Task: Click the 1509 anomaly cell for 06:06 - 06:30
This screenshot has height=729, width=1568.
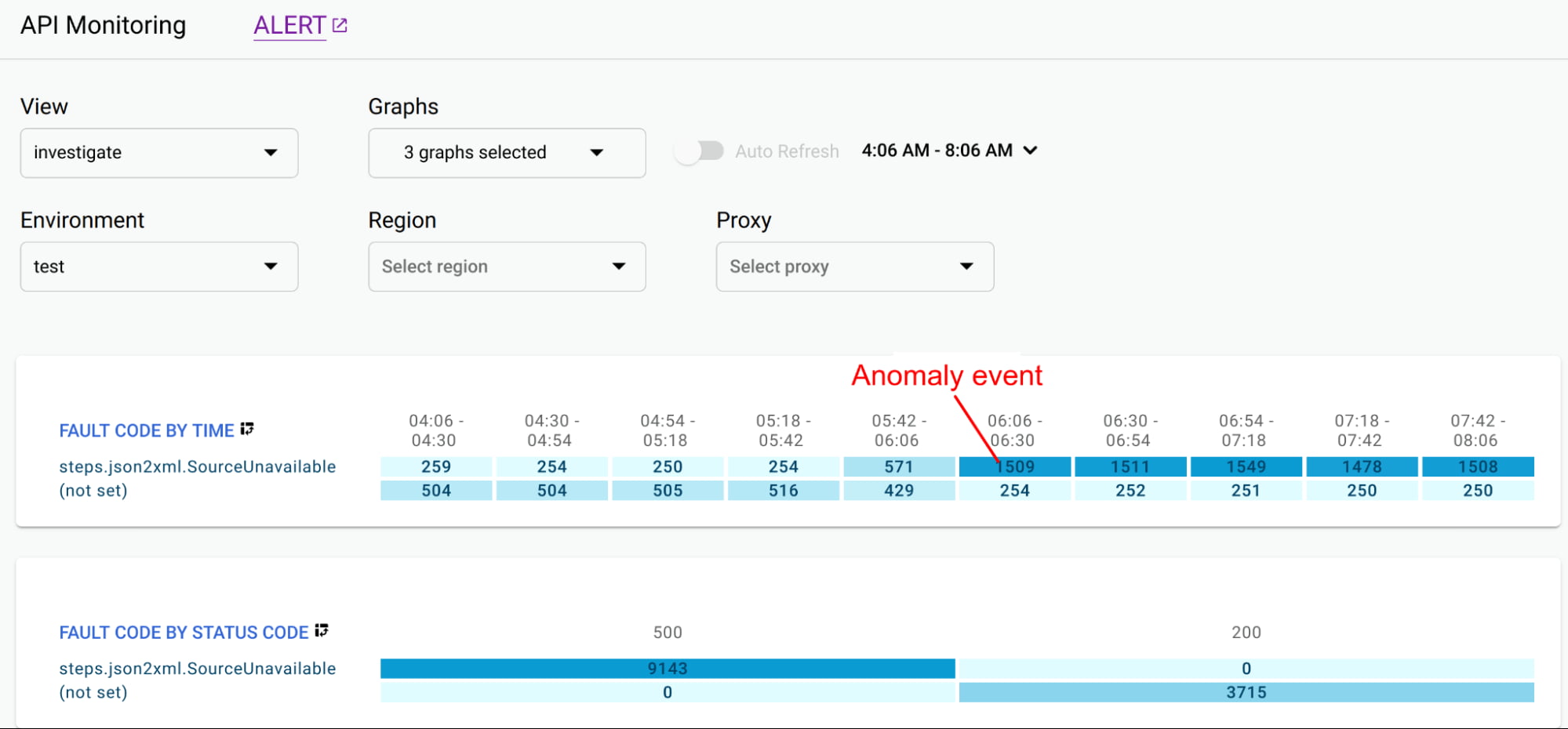Action: click(x=1015, y=466)
